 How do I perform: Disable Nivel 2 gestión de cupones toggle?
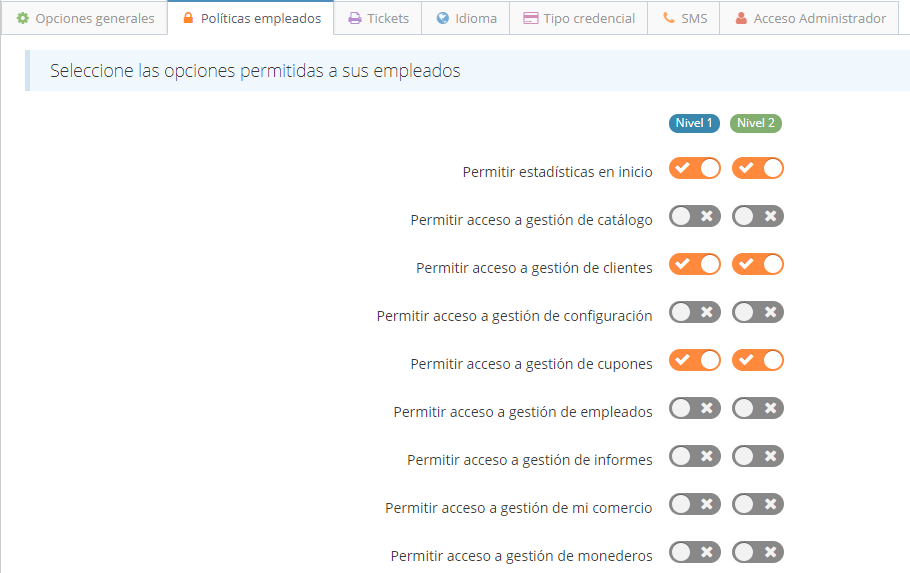pyautogui.click(x=758, y=360)
